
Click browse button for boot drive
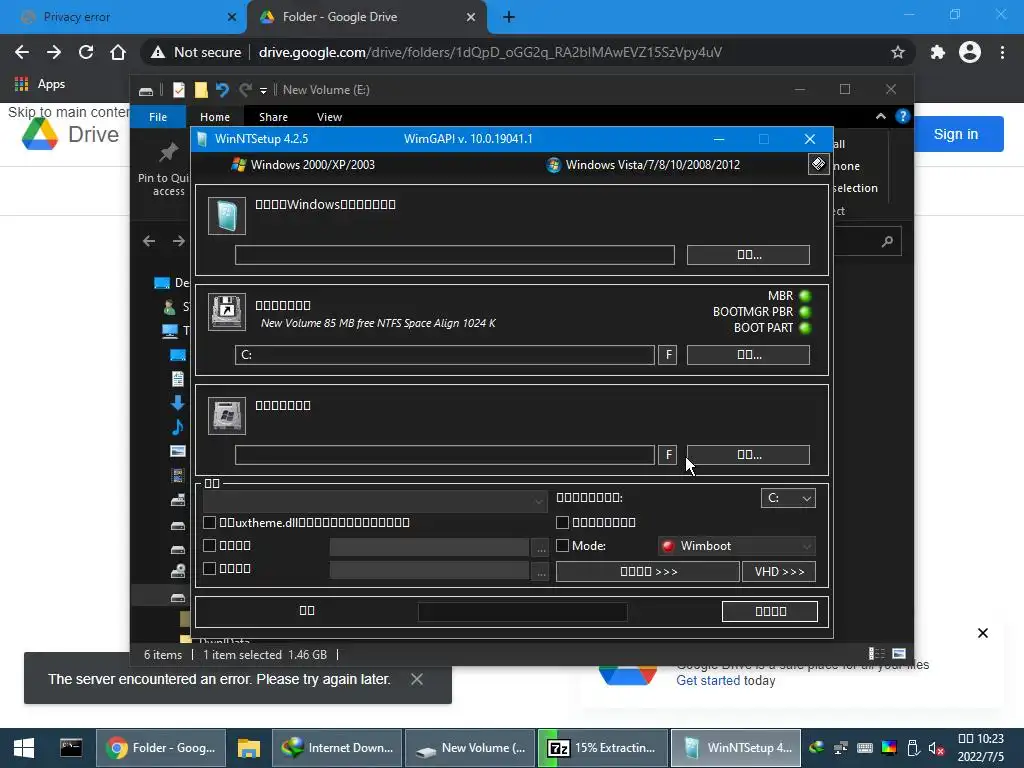(748, 355)
